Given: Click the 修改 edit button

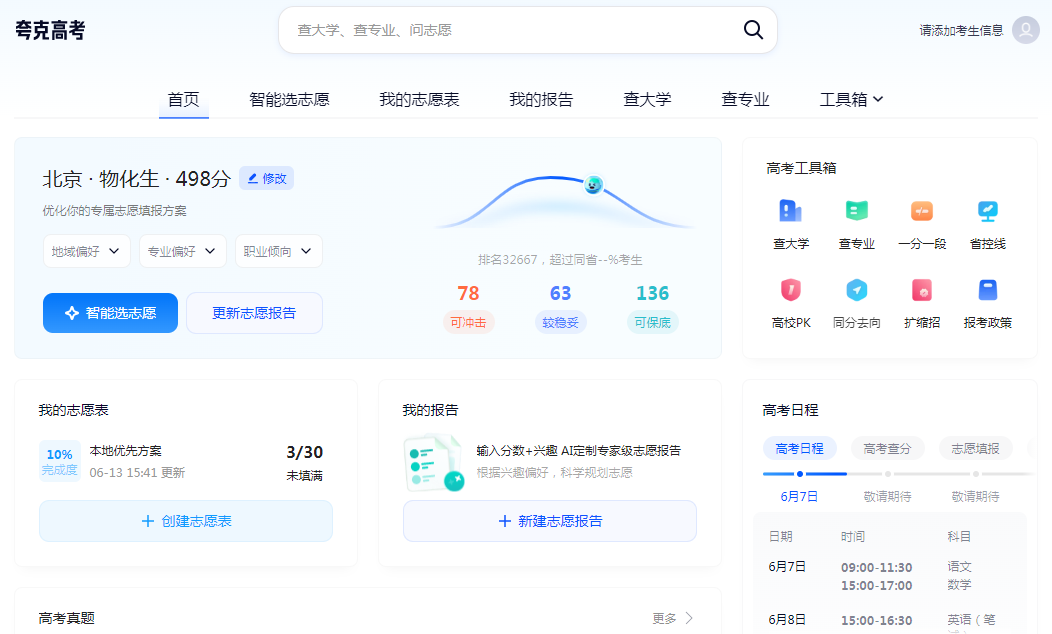Looking at the screenshot, I should point(266,178).
